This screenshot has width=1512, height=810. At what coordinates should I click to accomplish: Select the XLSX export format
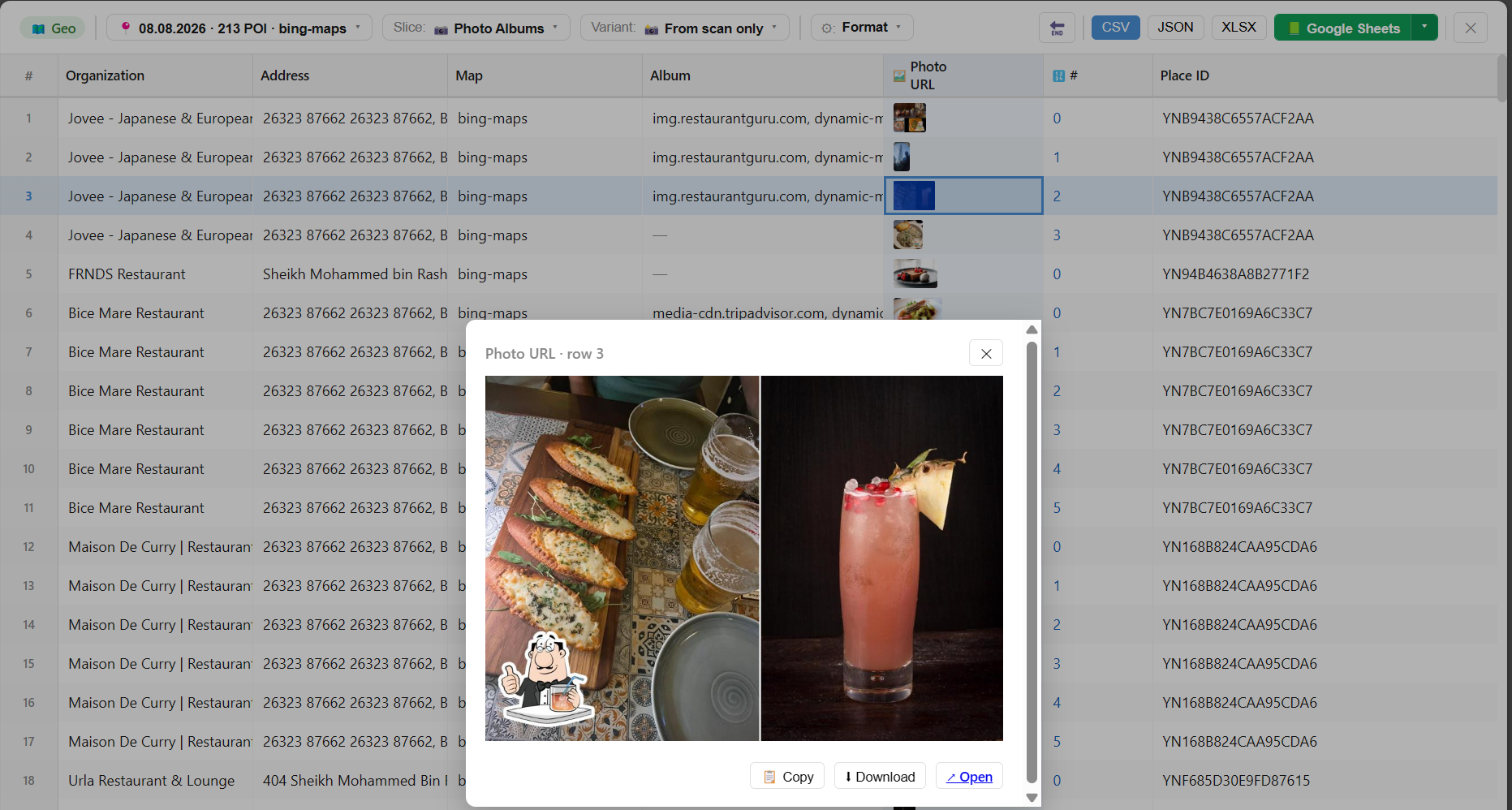coord(1238,28)
